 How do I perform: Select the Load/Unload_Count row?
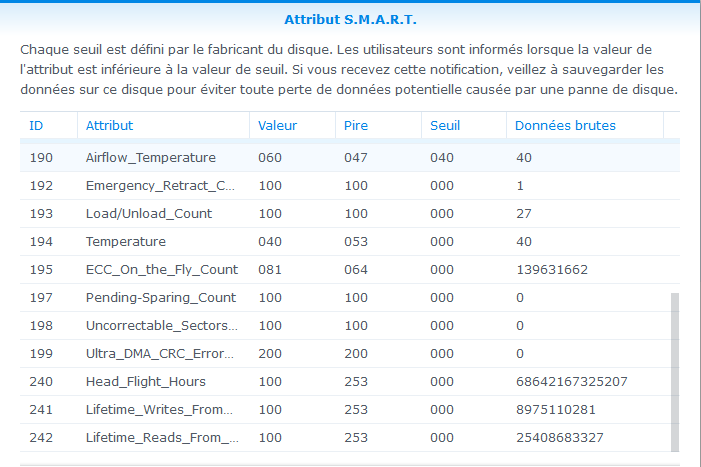pos(350,214)
